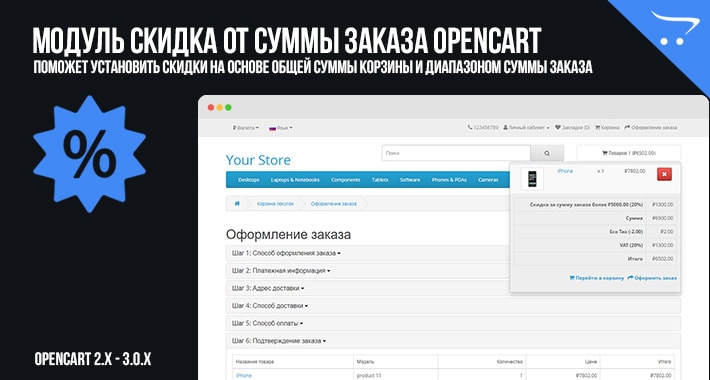
Task: Expand Шаг 2: Платежная информация
Action: pos(281,270)
